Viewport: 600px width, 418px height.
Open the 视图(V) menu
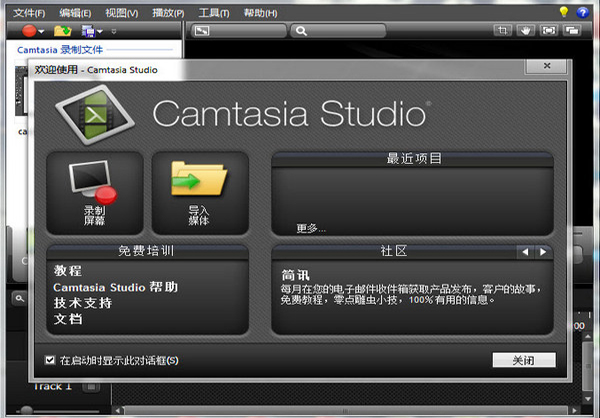click(x=122, y=13)
